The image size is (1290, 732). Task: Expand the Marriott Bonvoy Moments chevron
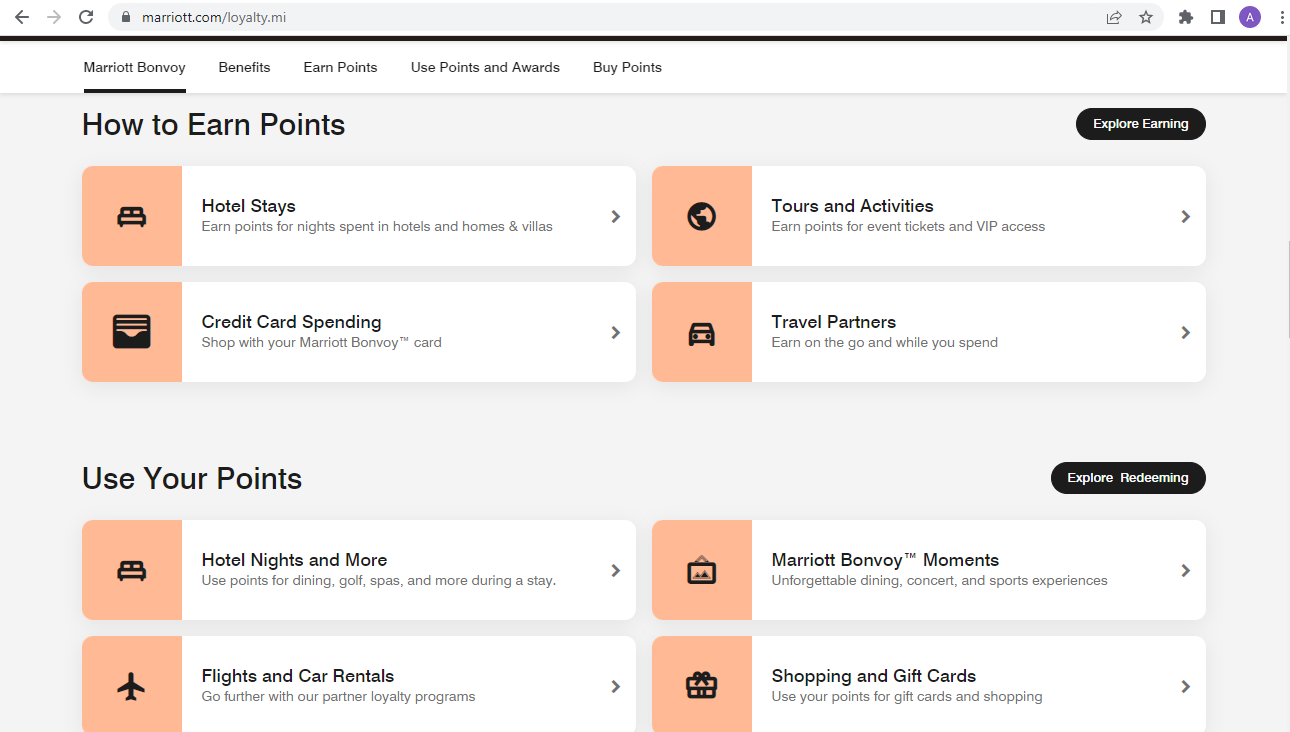tap(1186, 570)
